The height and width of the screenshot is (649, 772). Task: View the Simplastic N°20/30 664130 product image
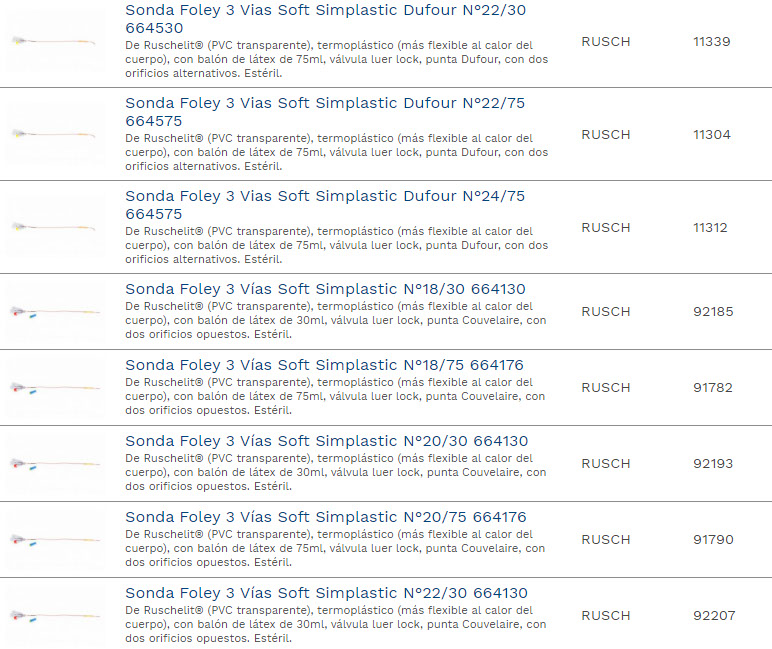click(x=55, y=463)
